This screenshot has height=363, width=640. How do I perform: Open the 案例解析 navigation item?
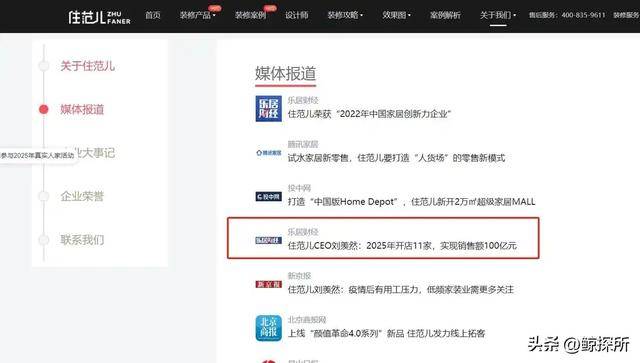click(445, 15)
